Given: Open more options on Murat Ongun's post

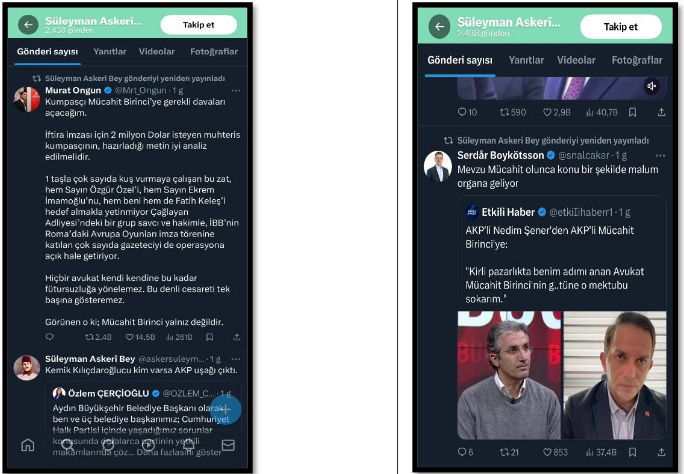Looking at the screenshot, I should 236,91.
